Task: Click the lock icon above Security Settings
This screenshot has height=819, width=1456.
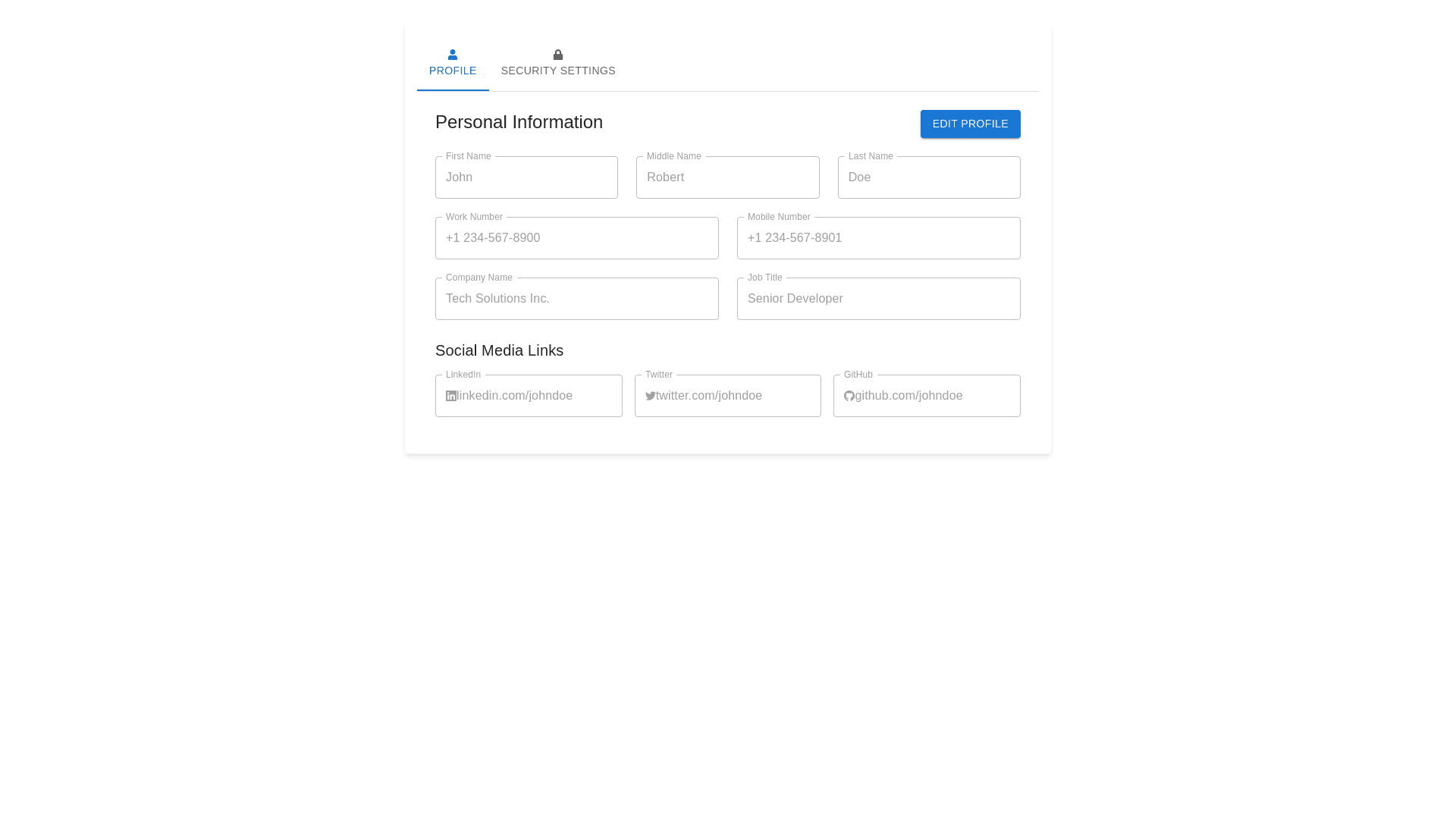Action: pos(558,55)
